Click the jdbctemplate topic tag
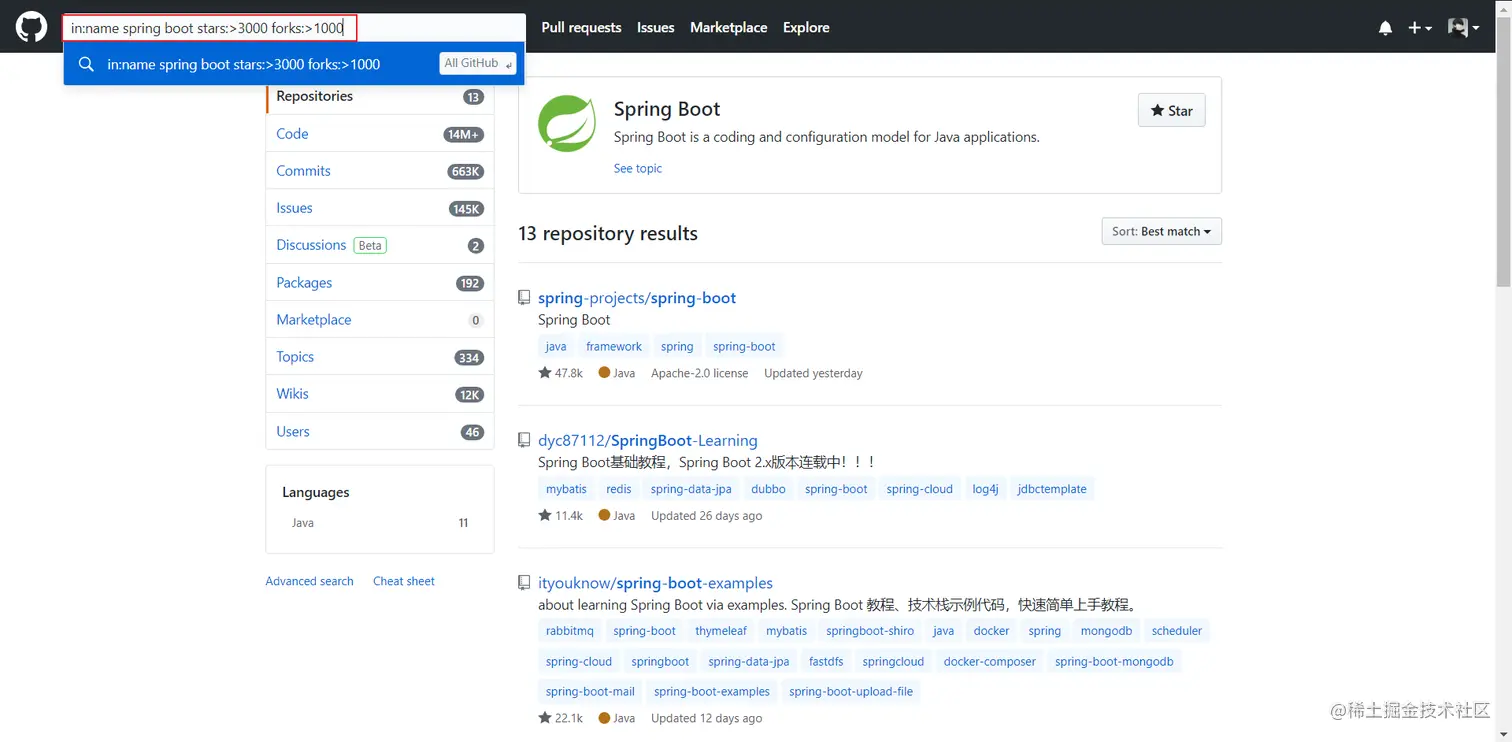The width and height of the screenshot is (1512, 742). pyautogui.click(x=1052, y=489)
